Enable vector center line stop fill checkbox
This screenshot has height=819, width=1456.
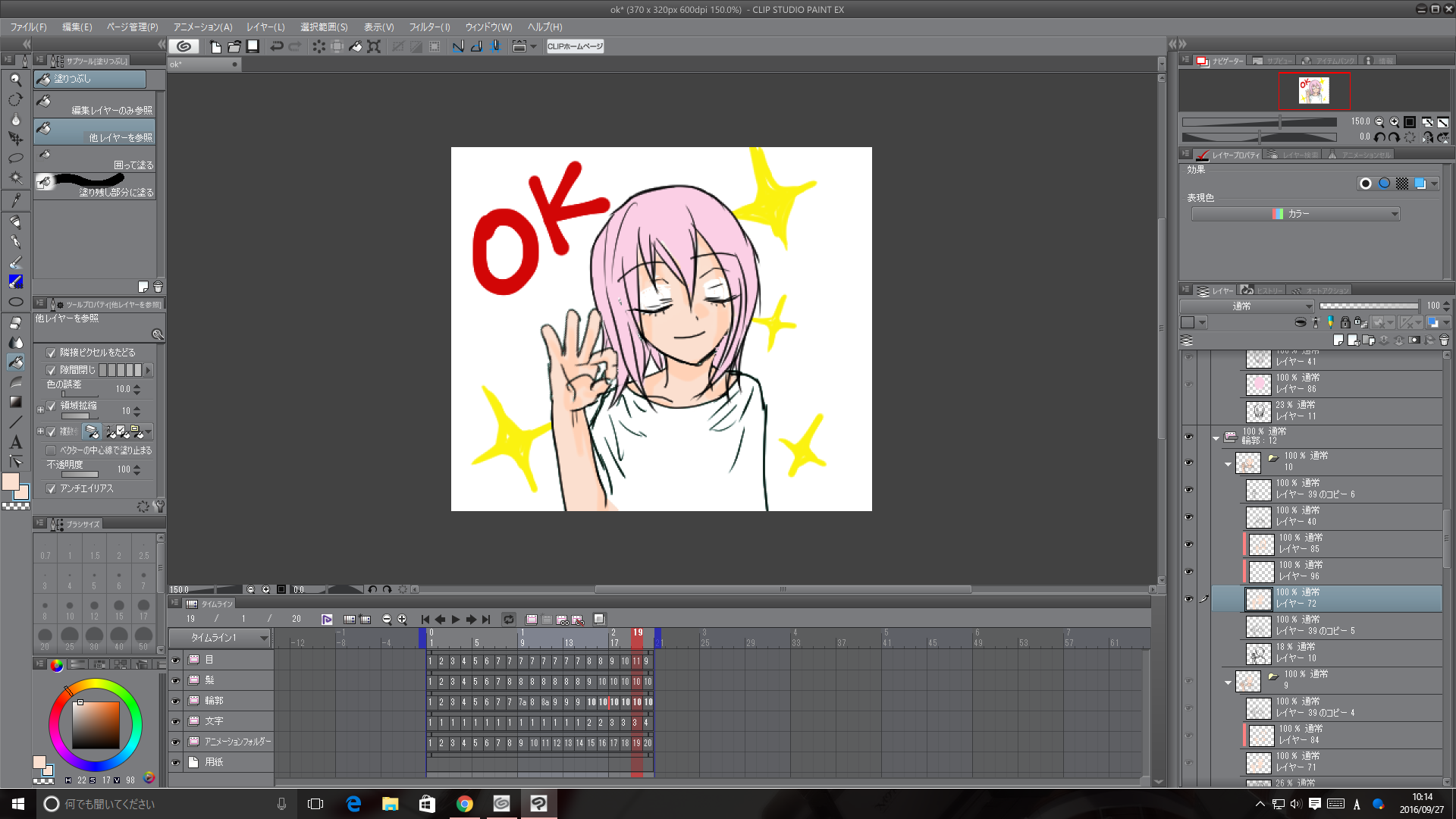coord(51,450)
